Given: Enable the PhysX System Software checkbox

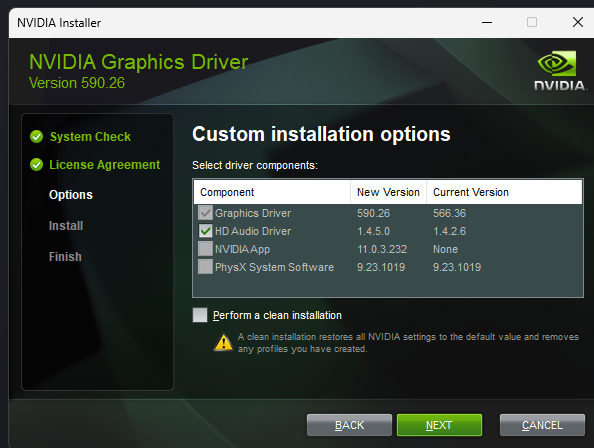Looking at the screenshot, I should (x=205, y=267).
